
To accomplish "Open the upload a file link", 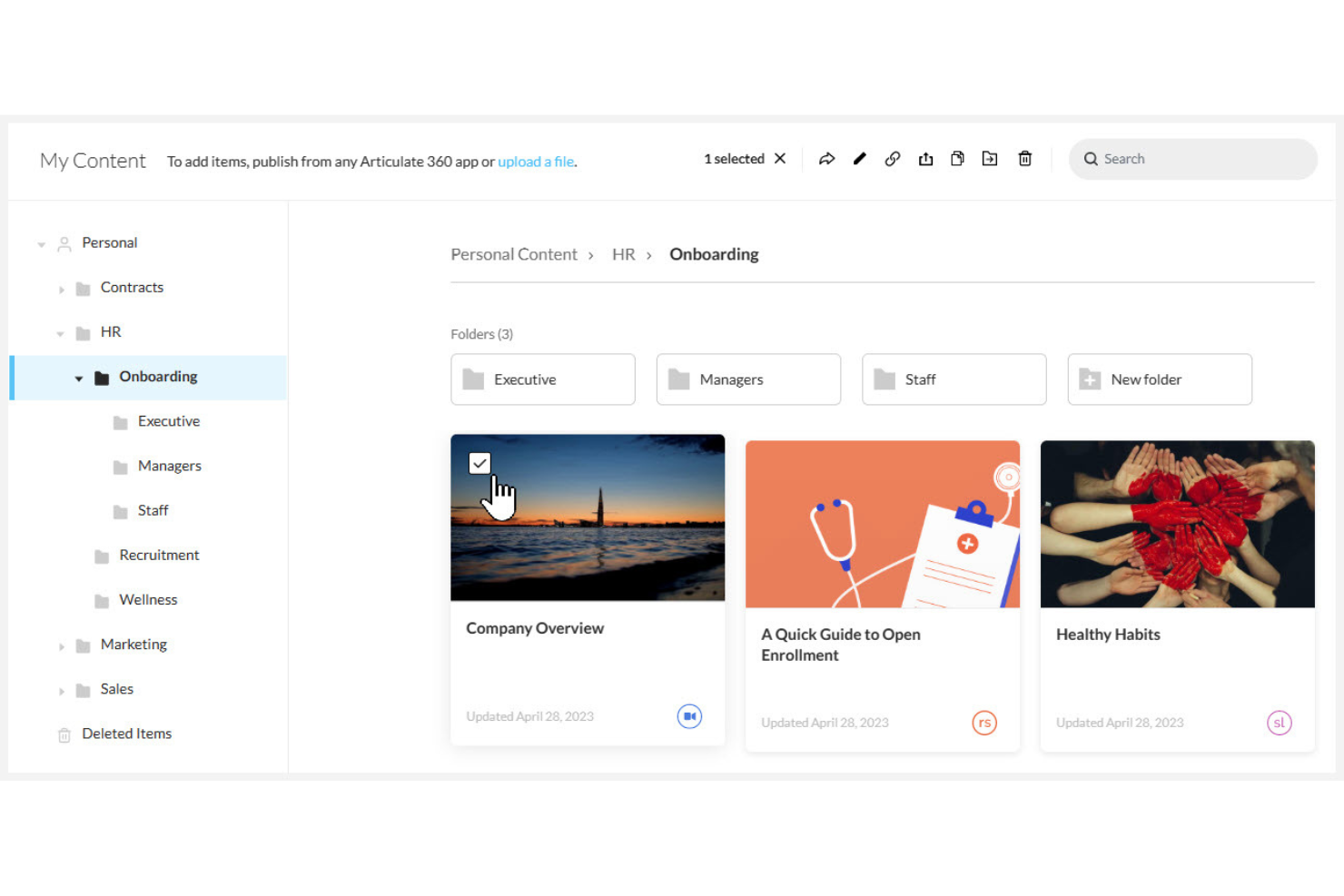I will [x=536, y=162].
